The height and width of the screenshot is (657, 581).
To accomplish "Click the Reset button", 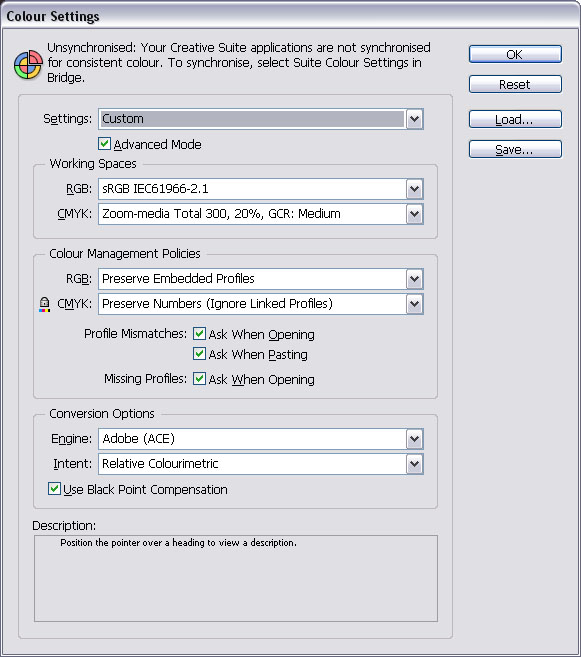I will point(515,85).
